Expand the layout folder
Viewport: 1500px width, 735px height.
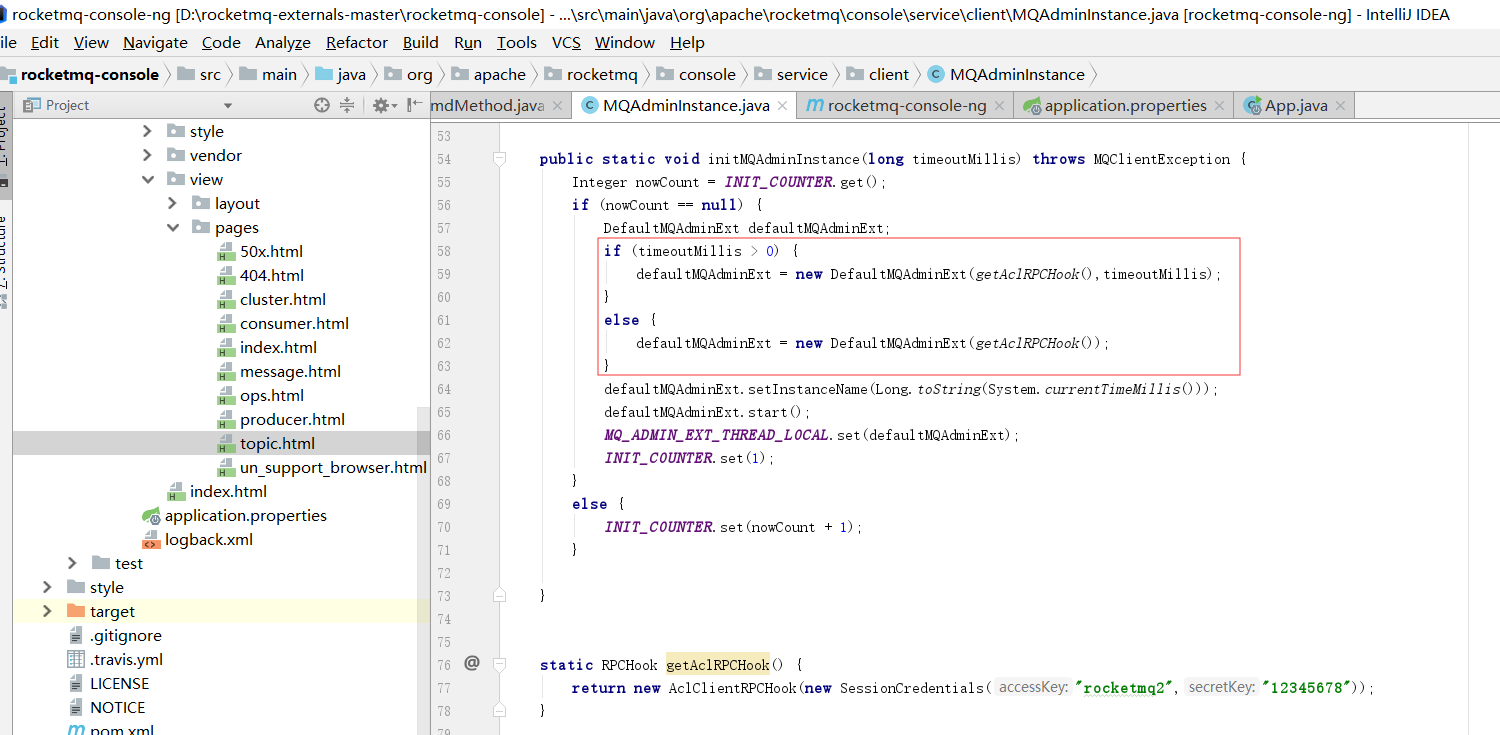172,203
